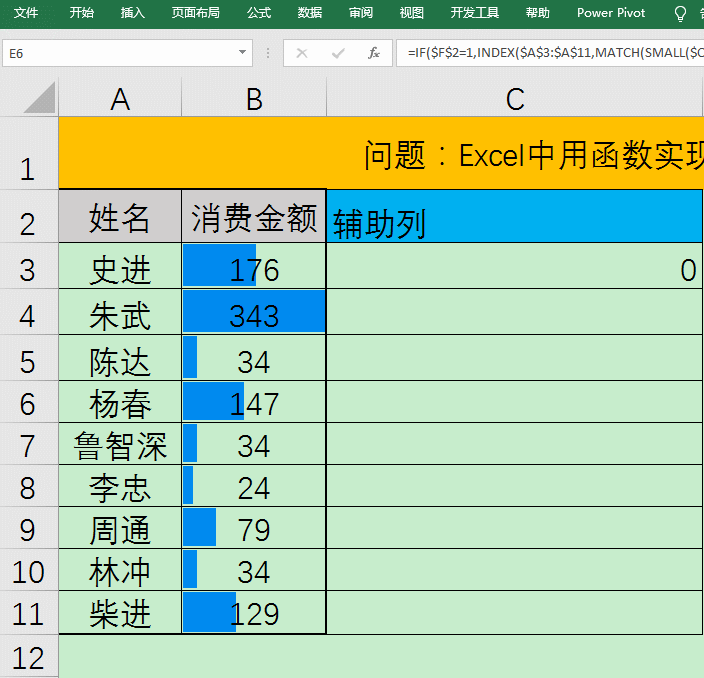The height and width of the screenshot is (678, 704).
Task: Click the formula bar cancel X icon
Action: coord(302,53)
